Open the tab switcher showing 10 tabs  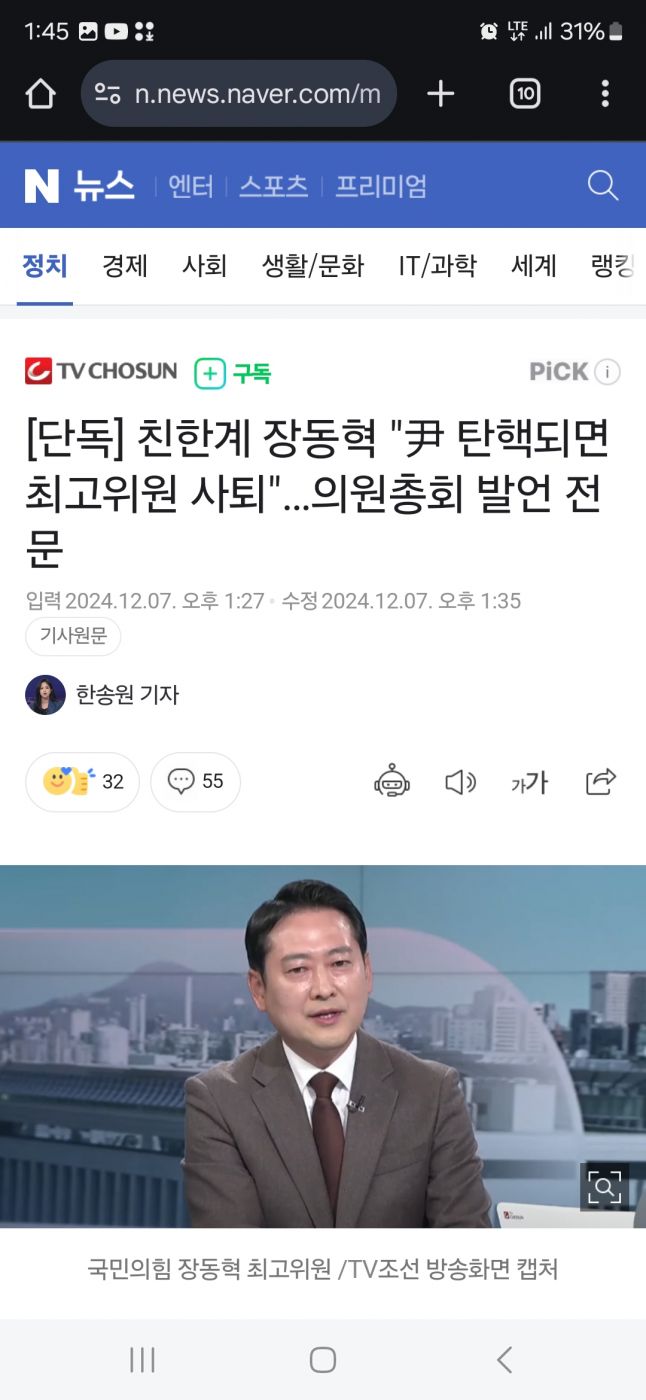tap(525, 94)
